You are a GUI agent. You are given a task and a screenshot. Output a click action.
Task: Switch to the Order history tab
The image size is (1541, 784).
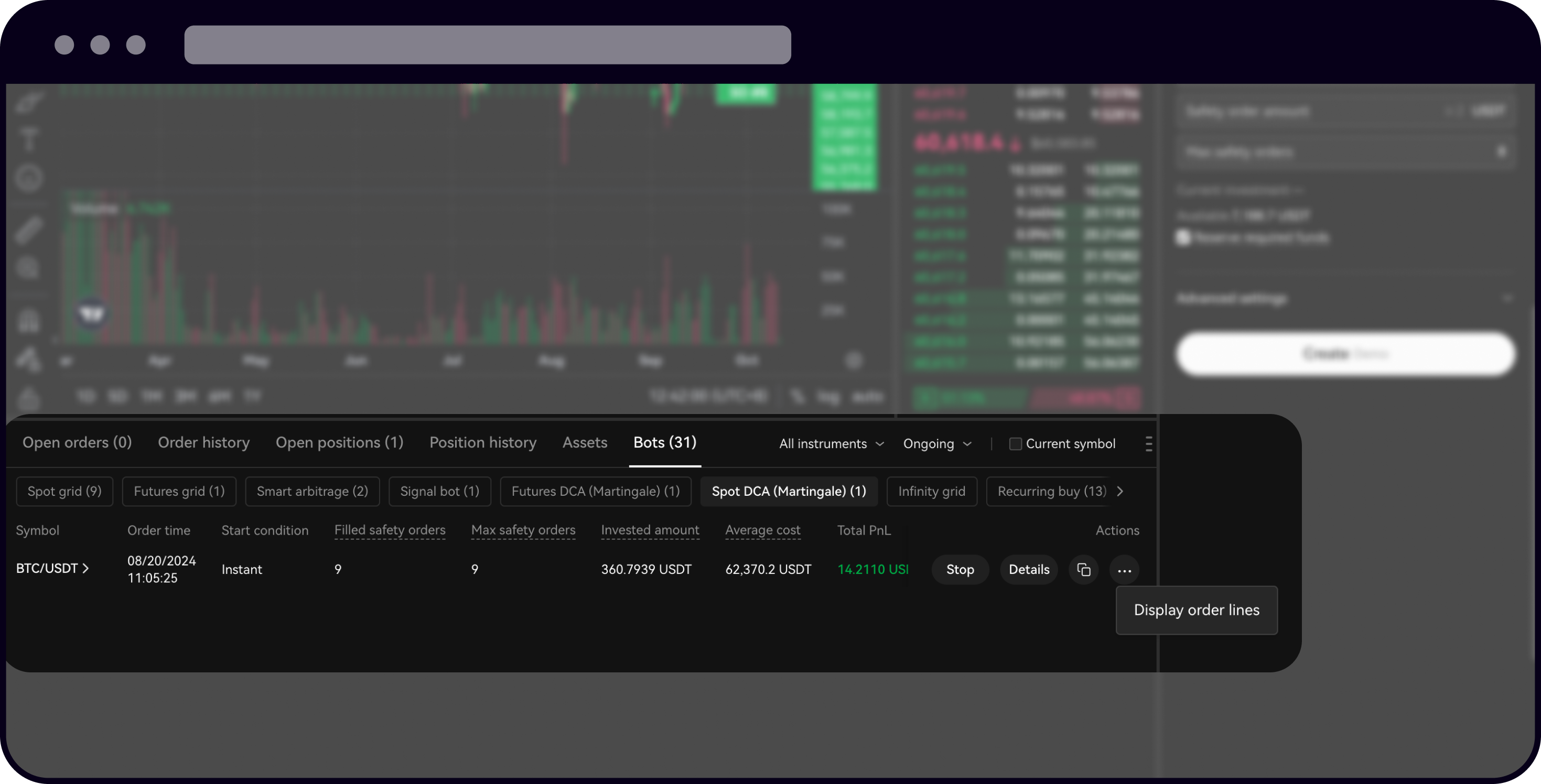pyautogui.click(x=203, y=442)
